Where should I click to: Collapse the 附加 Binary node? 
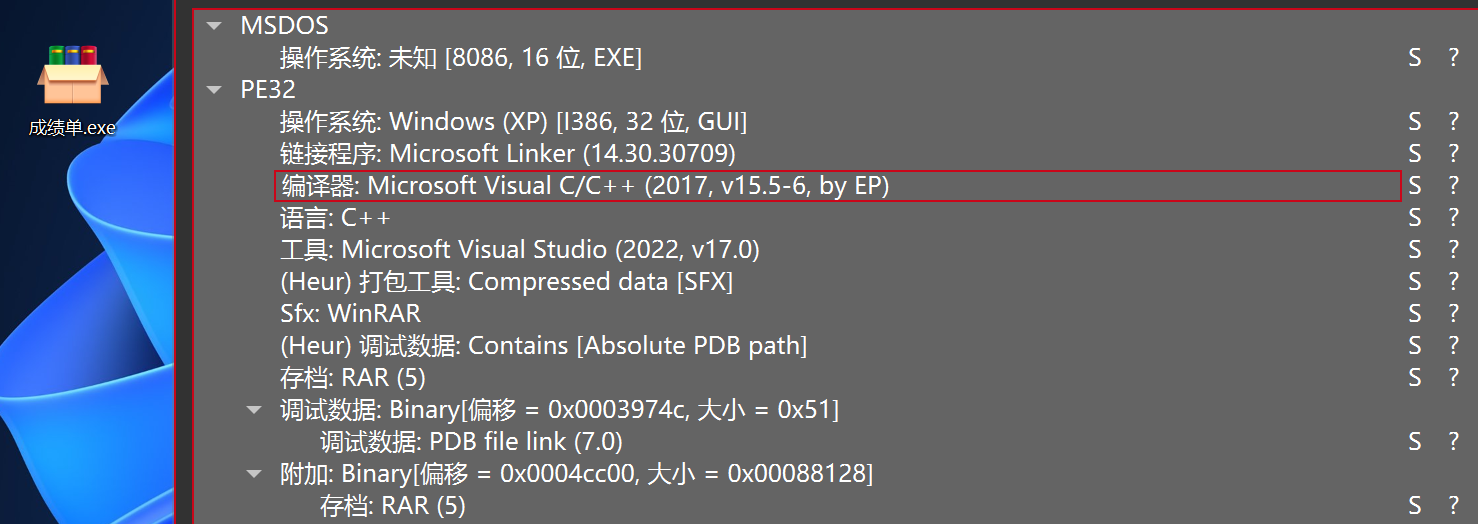click(252, 474)
